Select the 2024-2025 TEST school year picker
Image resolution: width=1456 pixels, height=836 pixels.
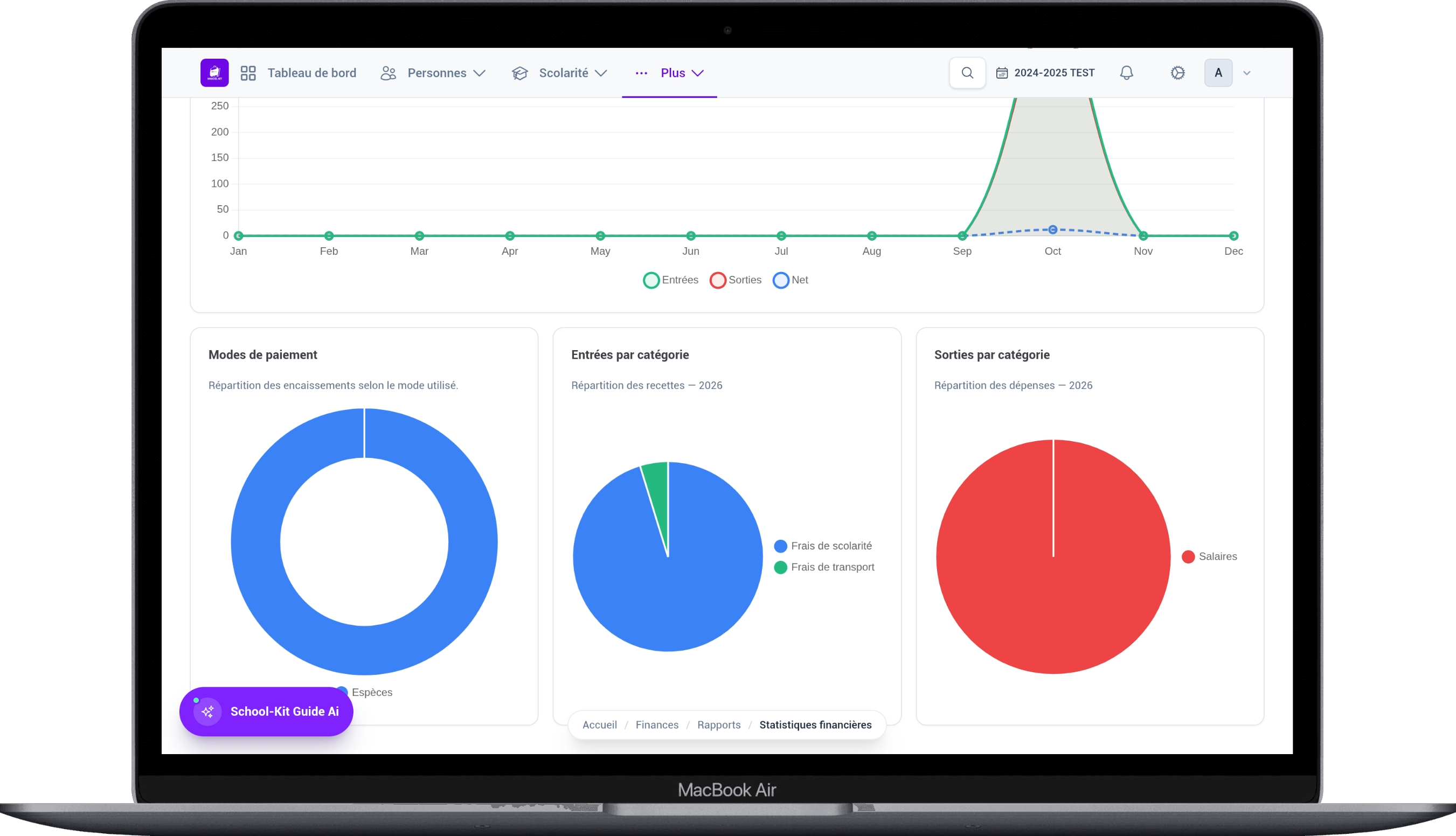[x=1045, y=73]
